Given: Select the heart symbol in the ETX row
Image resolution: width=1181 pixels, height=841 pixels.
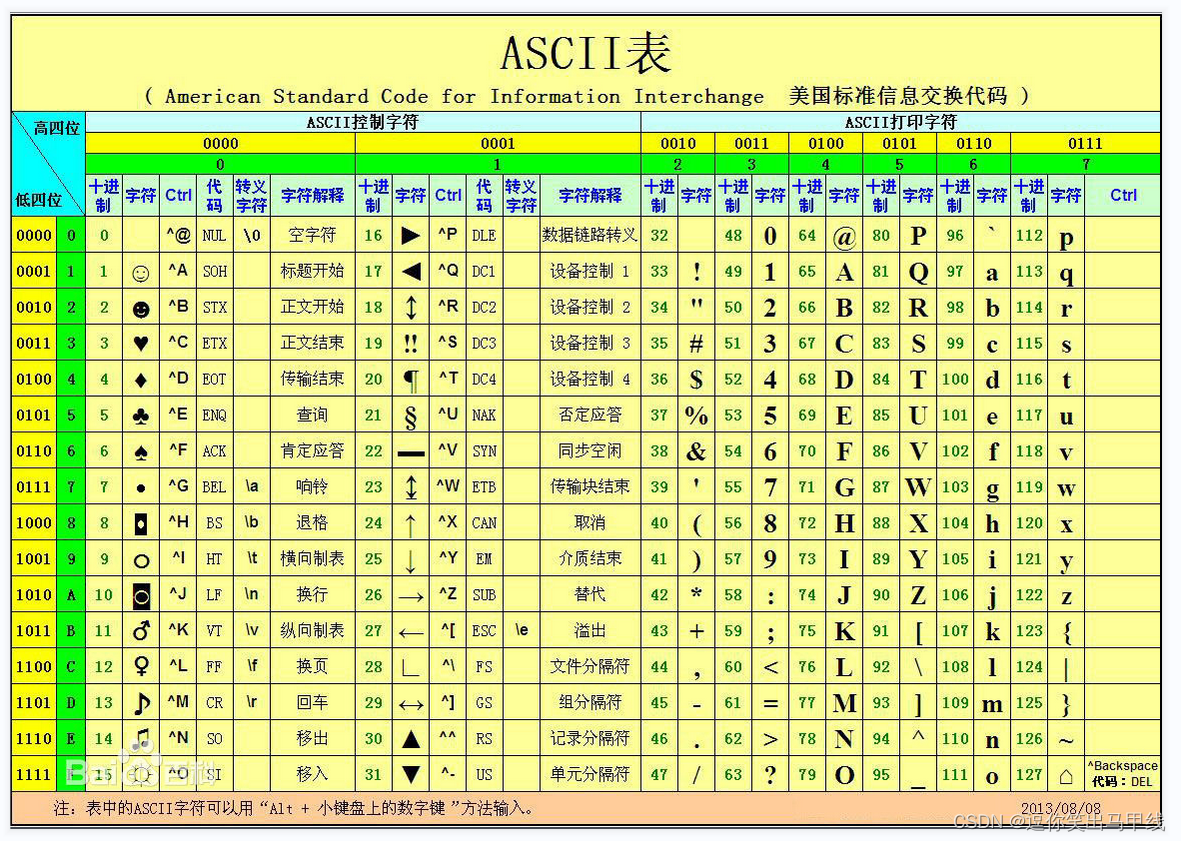Looking at the screenshot, I should [x=140, y=344].
